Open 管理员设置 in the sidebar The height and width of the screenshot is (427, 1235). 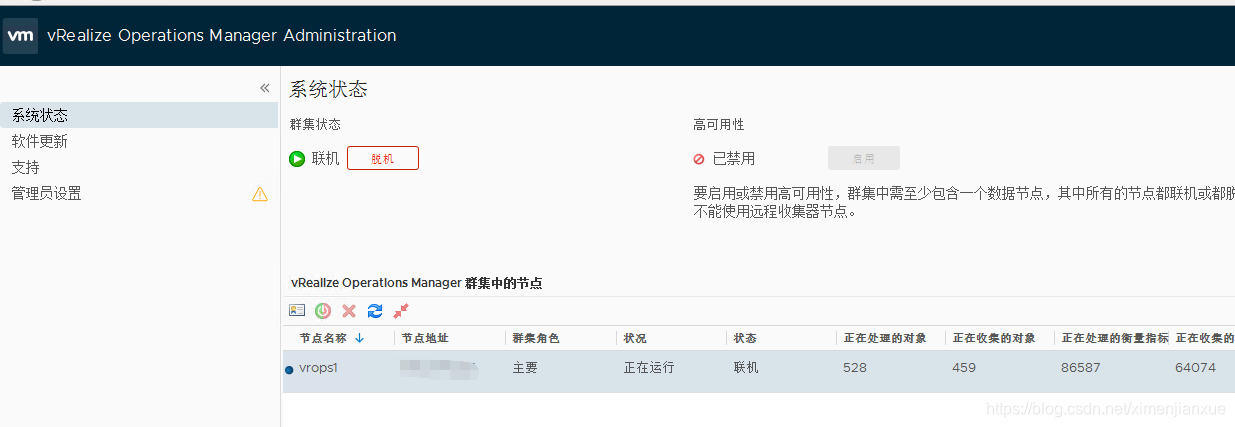[47, 193]
